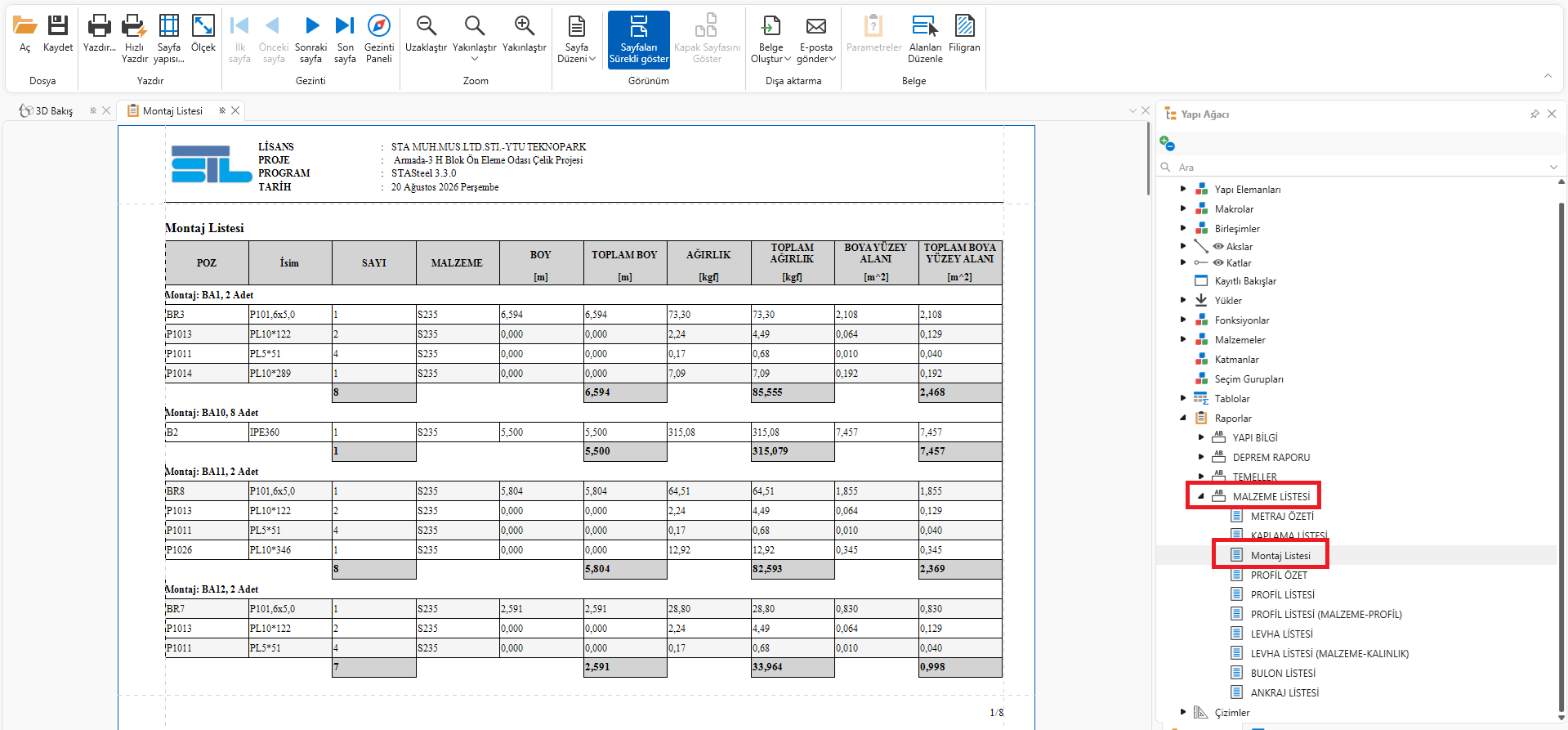
Task: Open the document tab list dropdown arrow
Action: (1132, 110)
